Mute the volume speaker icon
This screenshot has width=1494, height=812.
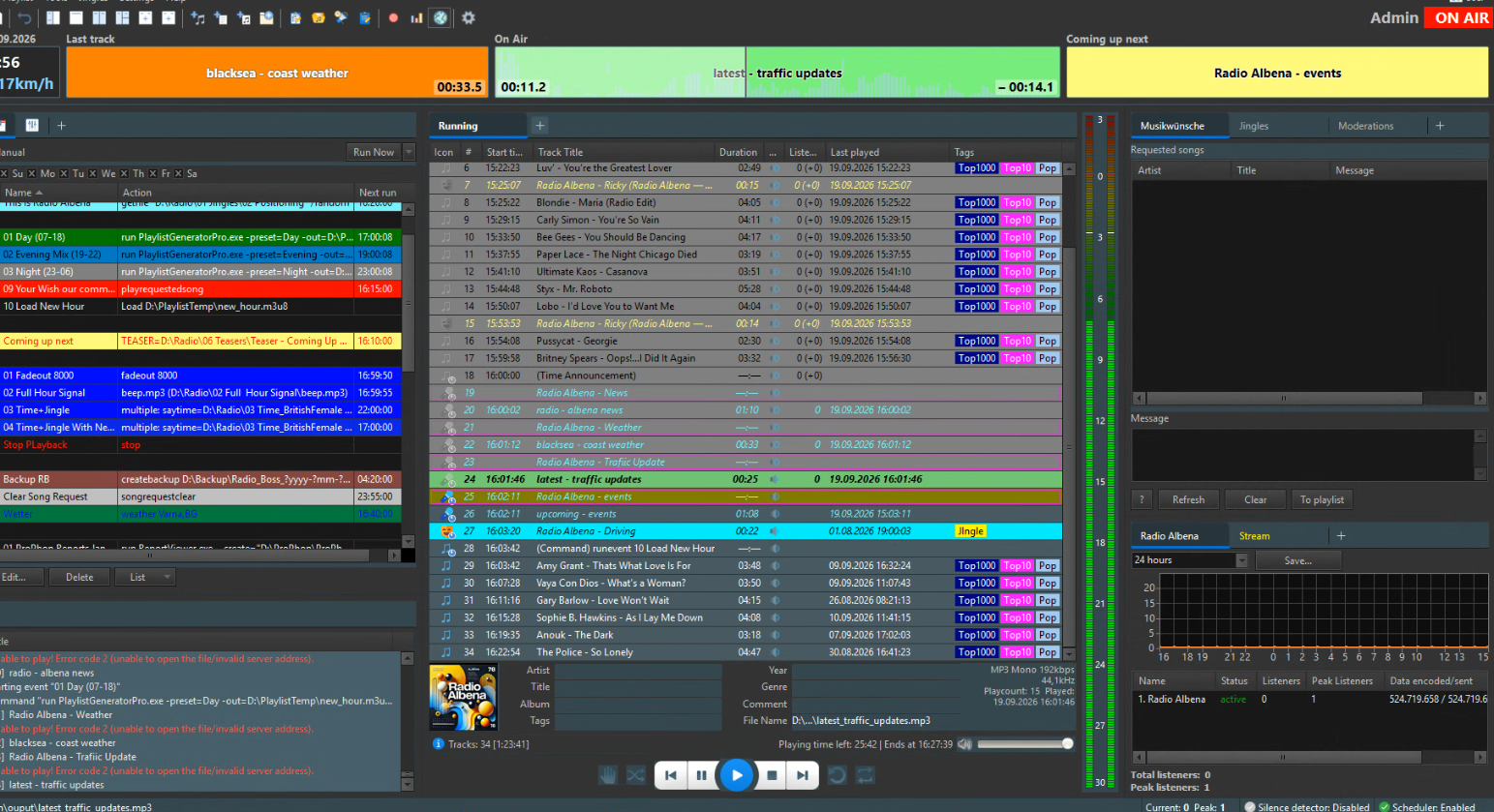[x=964, y=744]
